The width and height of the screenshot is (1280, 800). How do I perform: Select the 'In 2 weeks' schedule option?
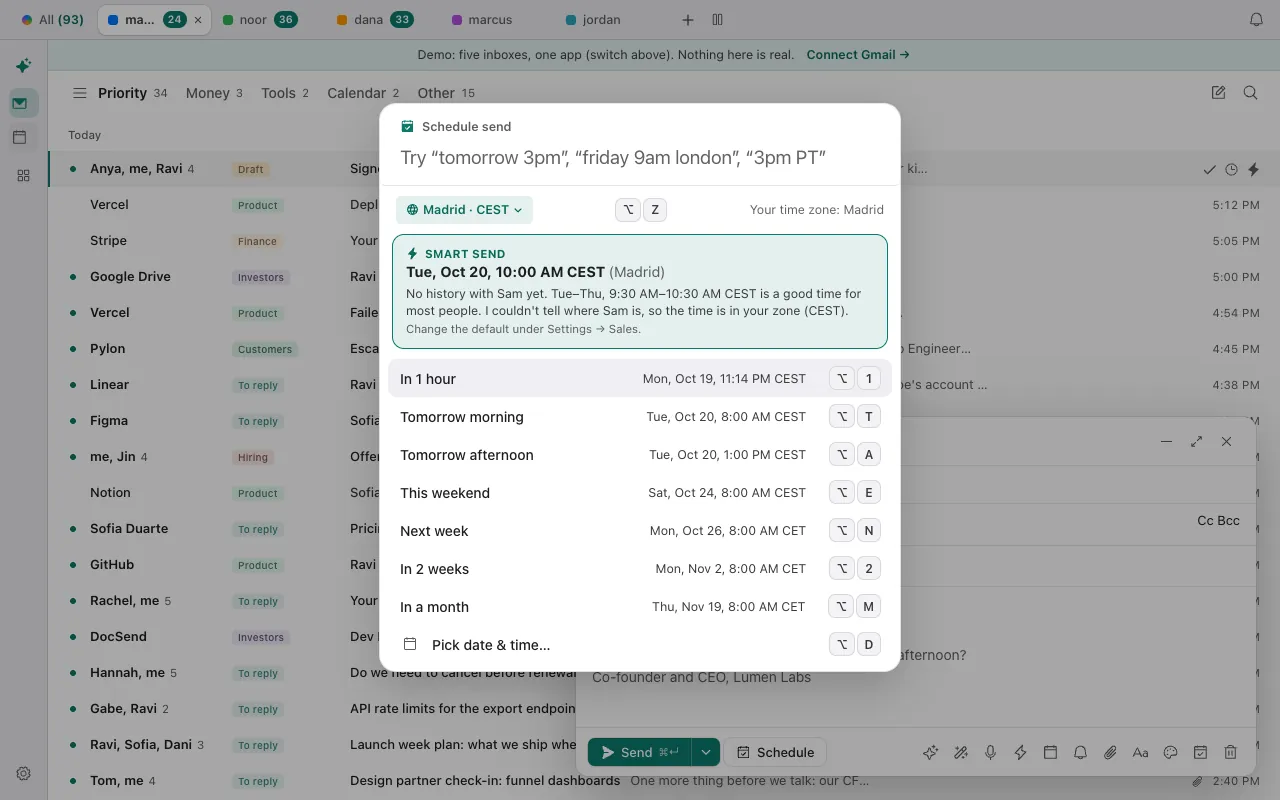640,569
